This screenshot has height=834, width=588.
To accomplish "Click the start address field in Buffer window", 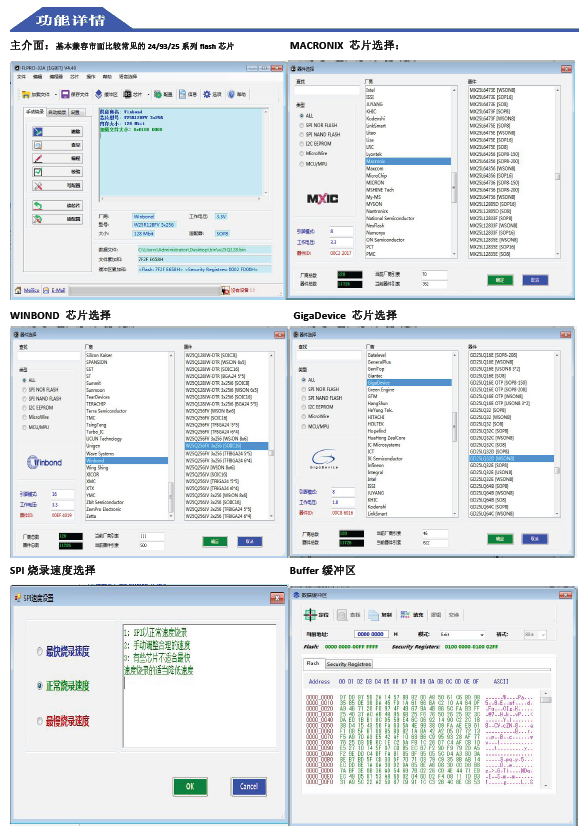I will [x=370, y=634].
